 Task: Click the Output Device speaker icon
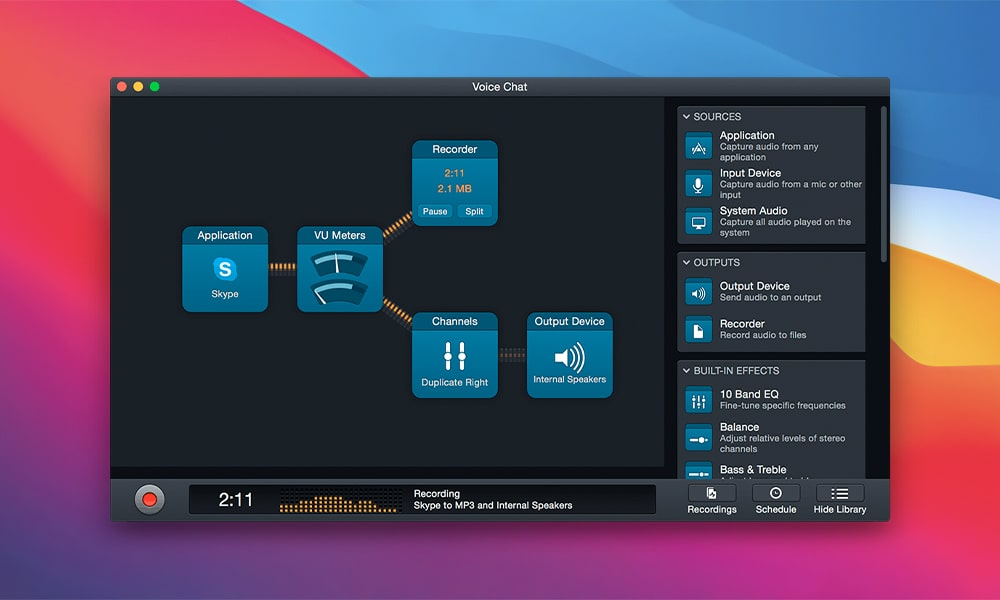click(x=698, y=292)
